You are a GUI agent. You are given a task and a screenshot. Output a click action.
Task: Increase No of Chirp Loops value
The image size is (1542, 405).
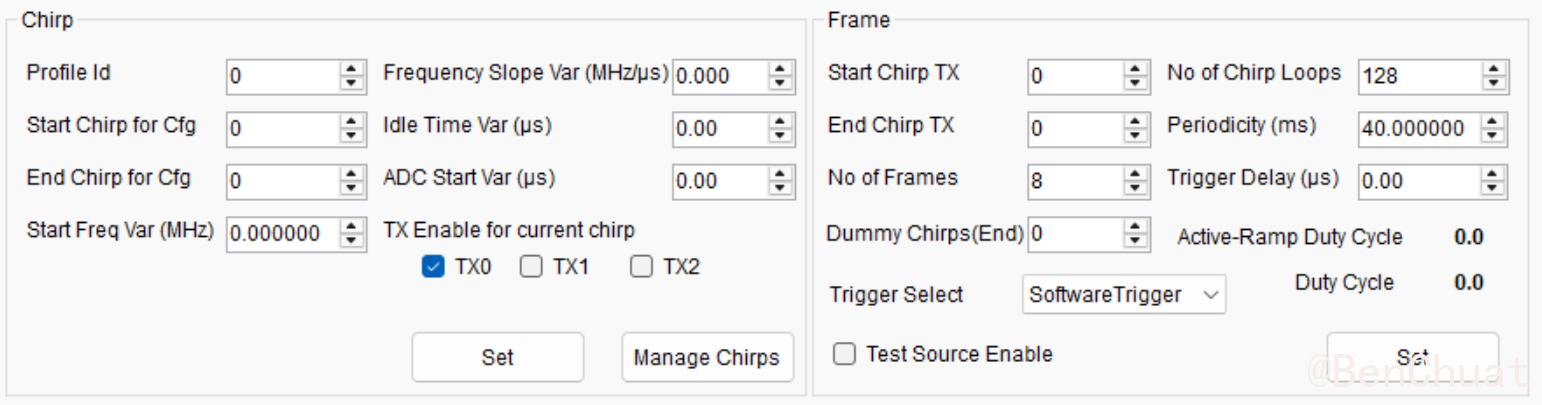tap(1493, 69)
